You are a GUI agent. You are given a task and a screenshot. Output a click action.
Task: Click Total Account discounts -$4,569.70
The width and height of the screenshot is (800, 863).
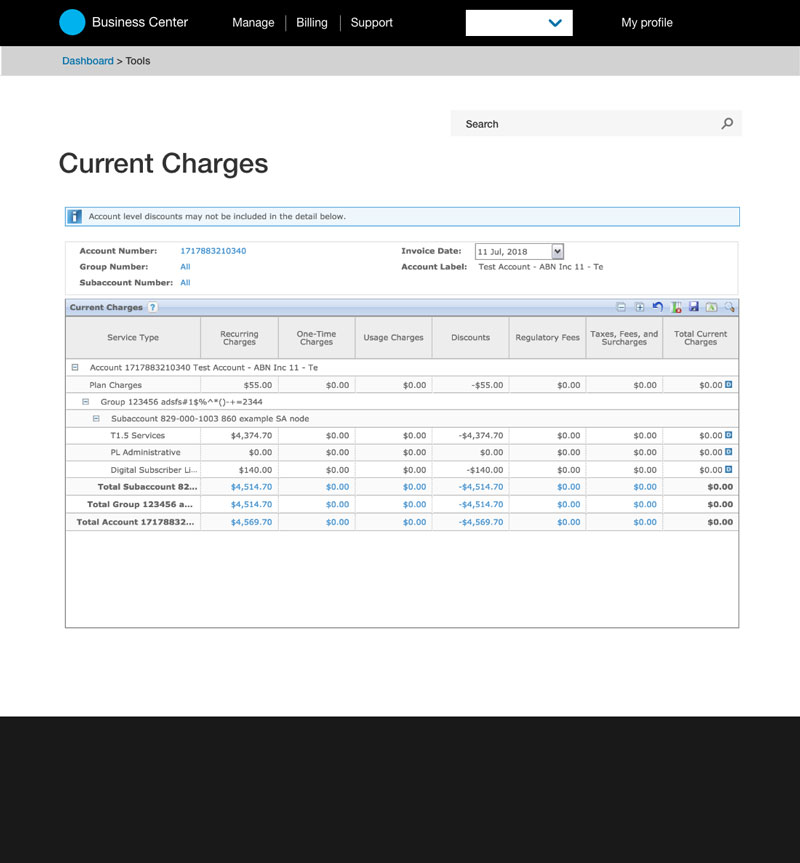click(480, 522)
